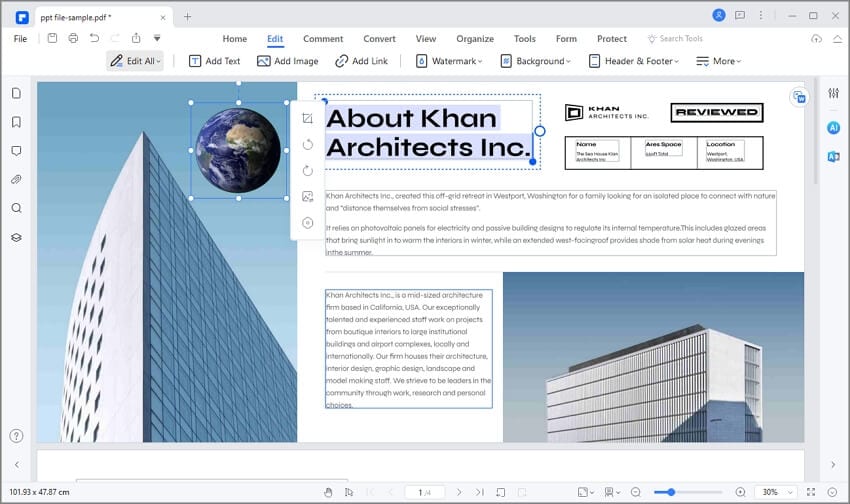This screenshot has height=504, width=850.
Task: Open the attachments paperclip panel
Action: tap(16, 179)
